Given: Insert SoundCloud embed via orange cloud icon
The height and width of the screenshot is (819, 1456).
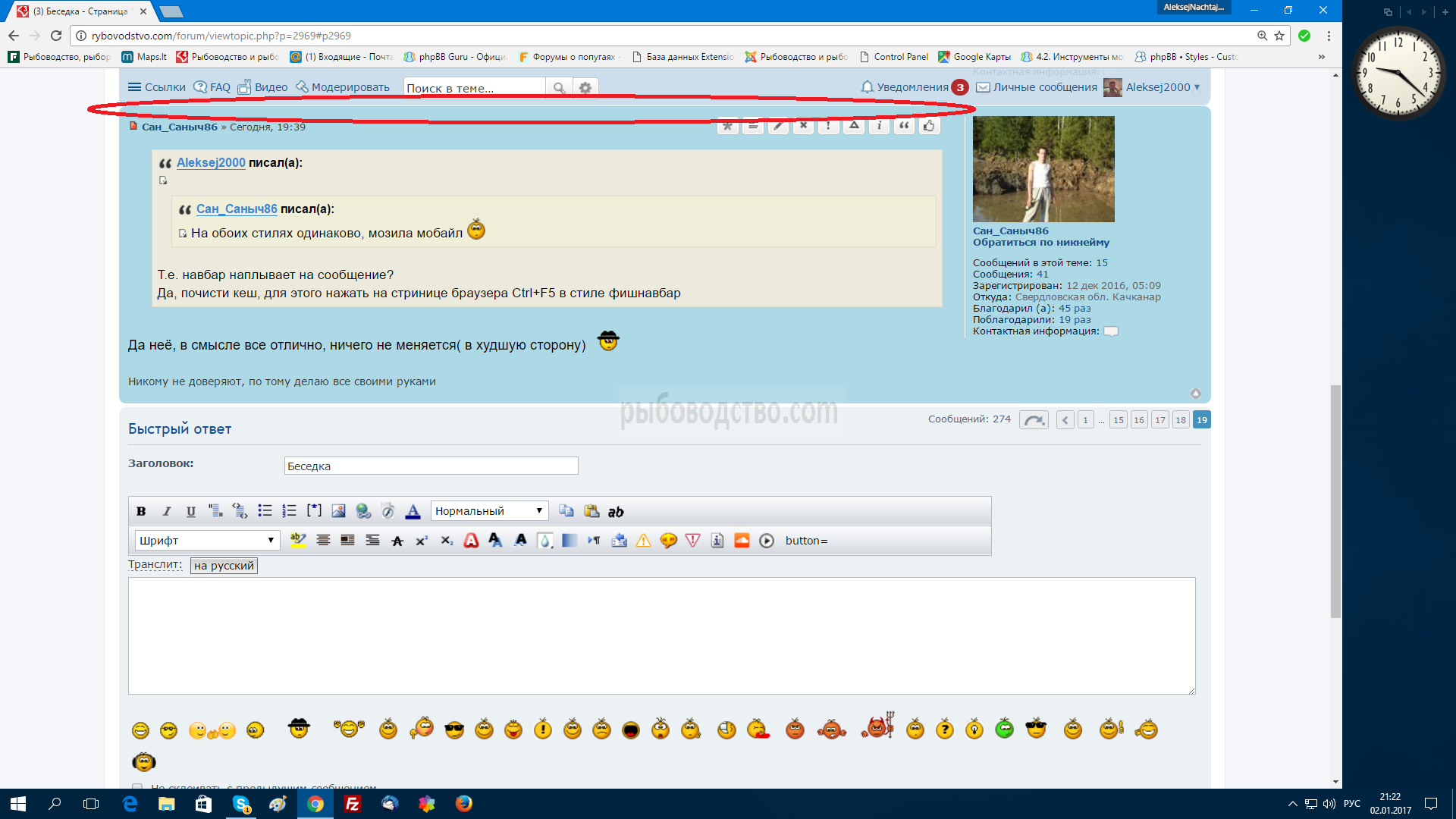Looking at the screenshot, I should point(742,541).
